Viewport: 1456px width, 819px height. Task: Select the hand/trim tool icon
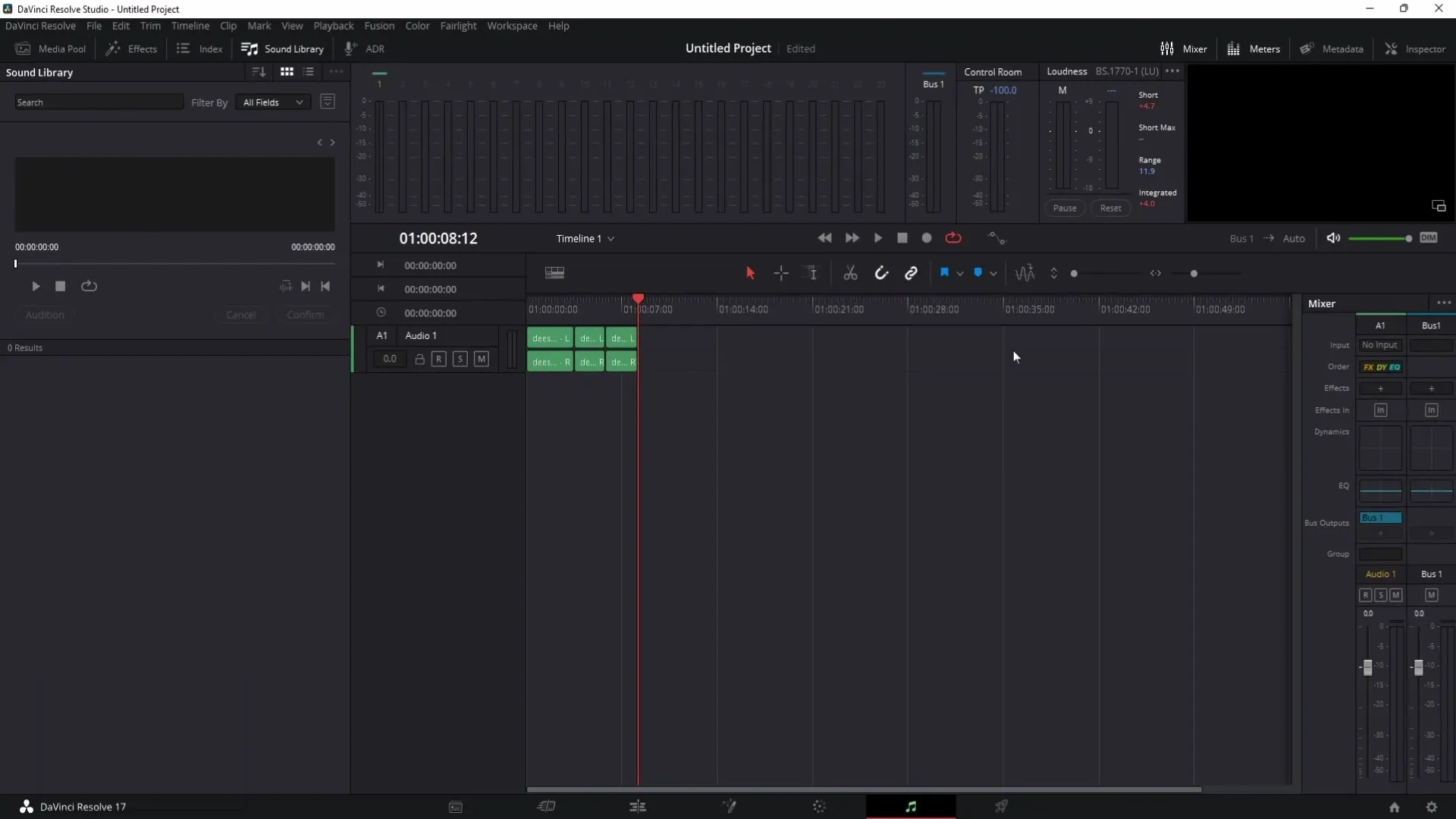point(812,272)
